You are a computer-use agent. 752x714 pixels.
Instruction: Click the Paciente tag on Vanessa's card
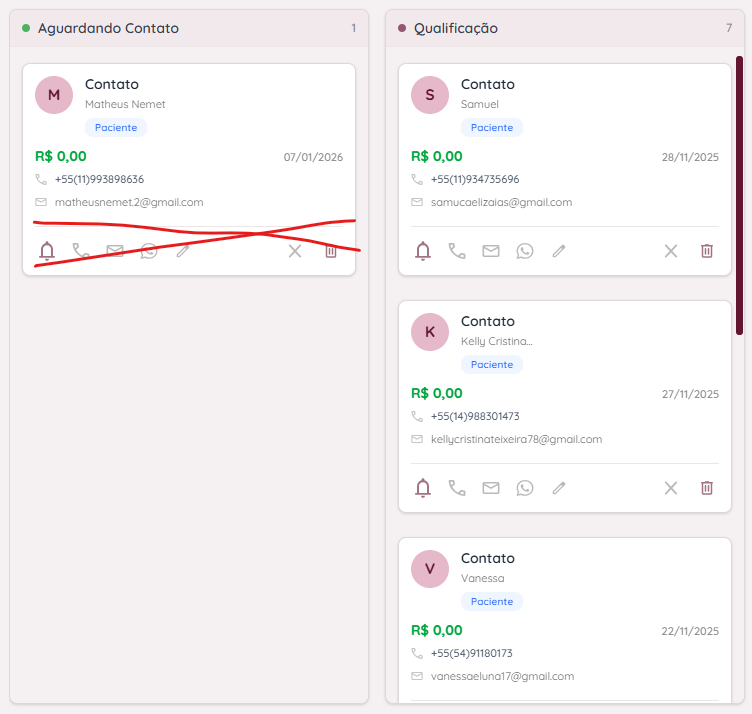492,602
